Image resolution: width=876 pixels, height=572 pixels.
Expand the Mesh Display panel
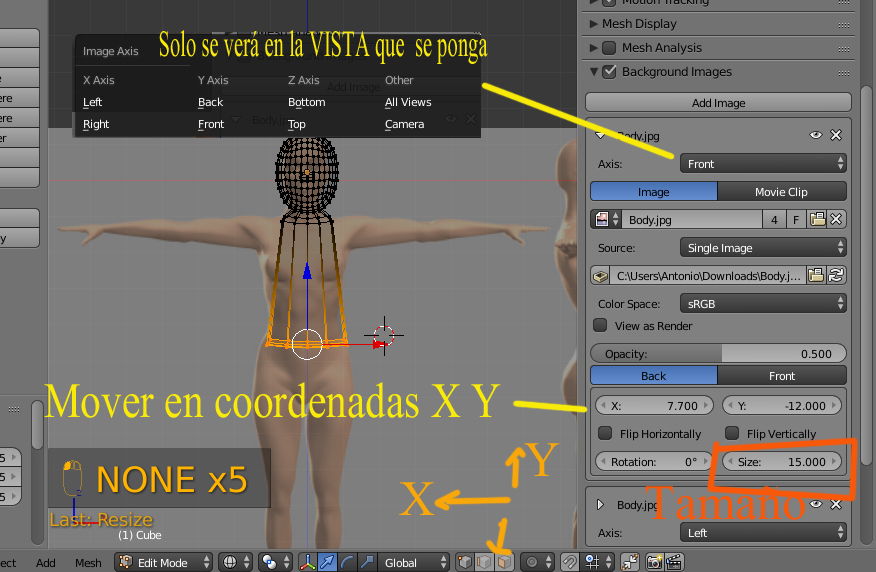(x=593, y=24)
